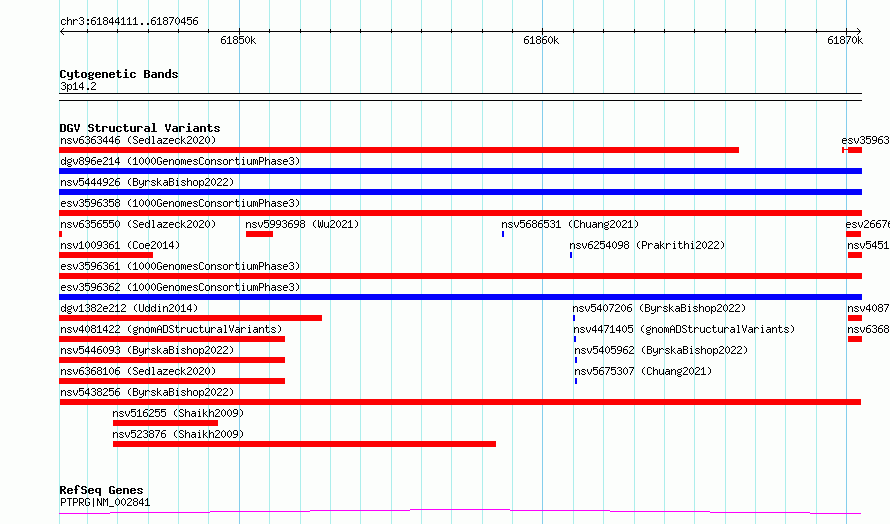Open the nsv6356550 (Sedlazeck2020) variant label
890x524 pixels.
point(138,224)
